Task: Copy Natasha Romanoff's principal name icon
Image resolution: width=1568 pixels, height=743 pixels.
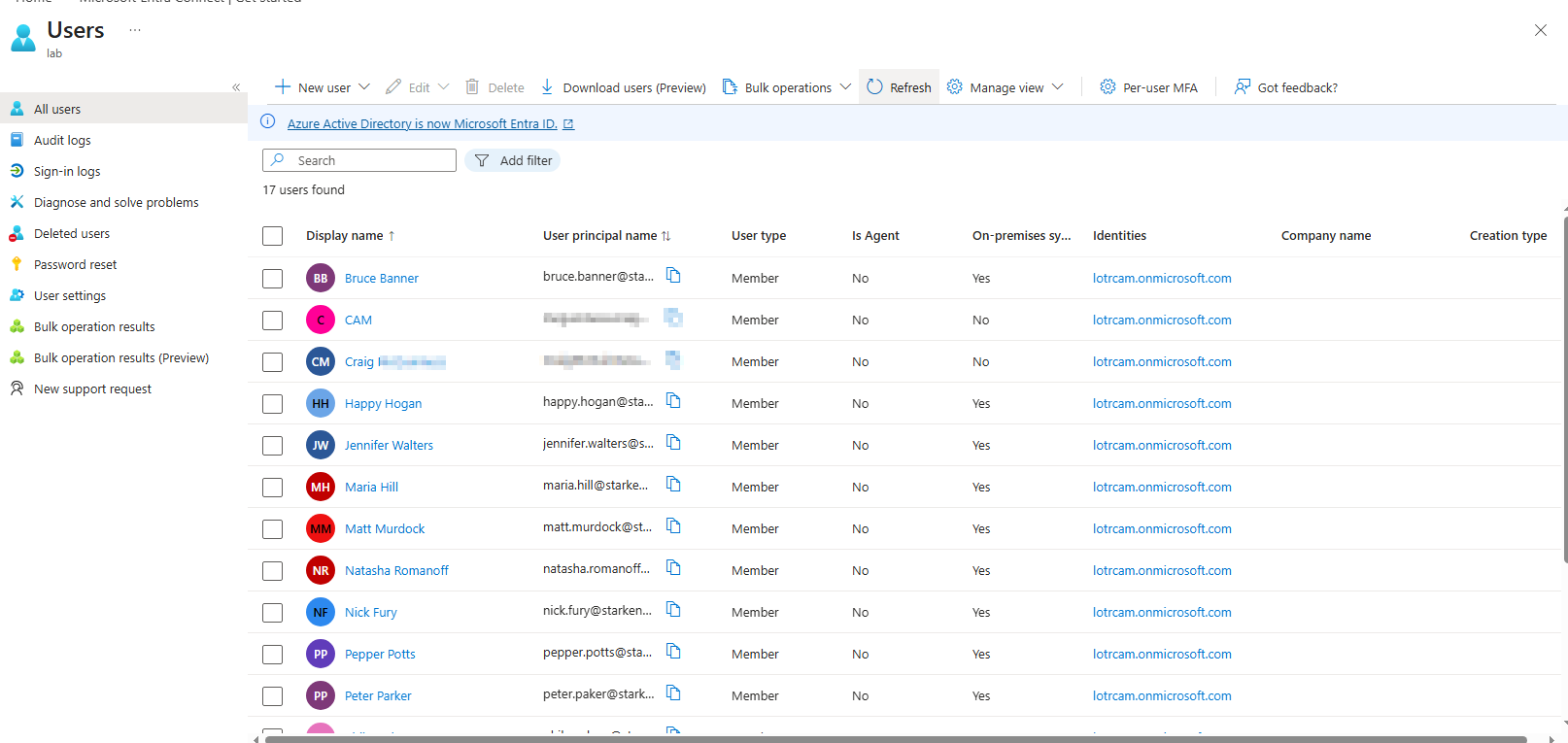Action: pos(673,568)
